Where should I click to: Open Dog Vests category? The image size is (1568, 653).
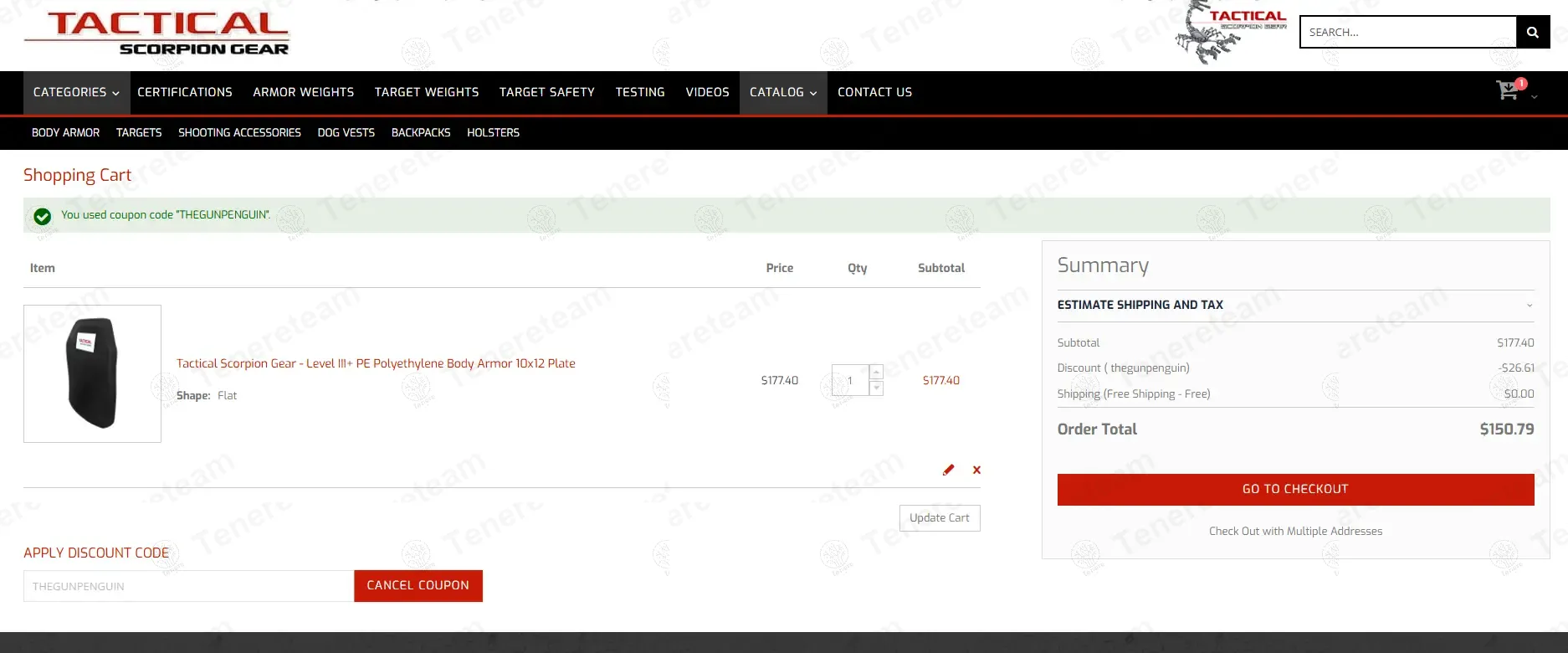click(346, 132)
